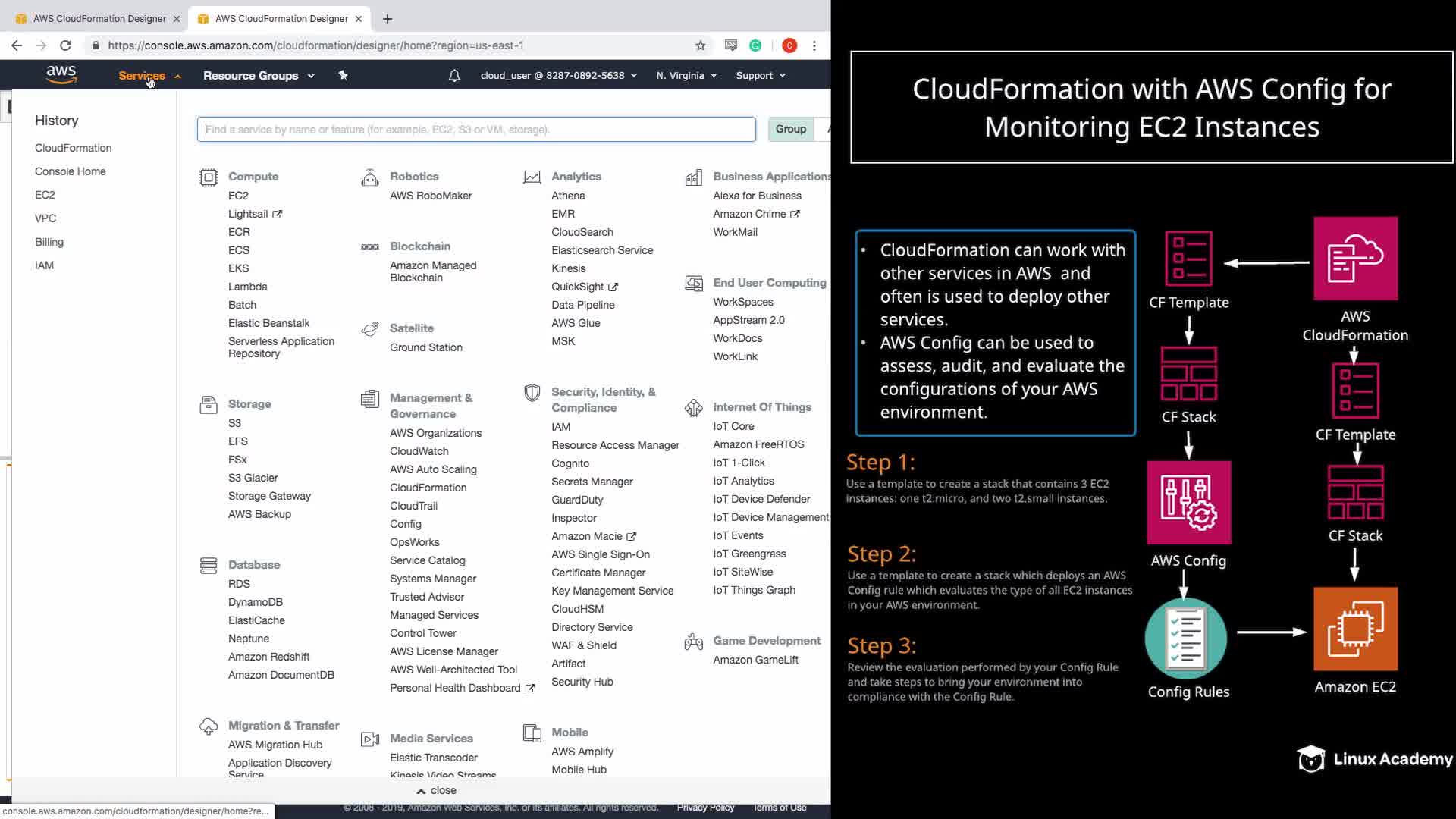Viewport: 1456px width, 819px height.
Task: Open Chrome three-dot menu
Action: 814,45
